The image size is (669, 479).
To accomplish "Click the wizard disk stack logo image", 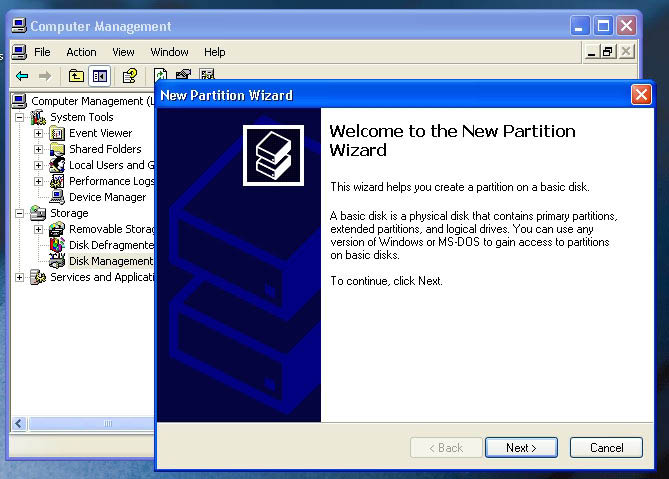I will pos(273,155).
